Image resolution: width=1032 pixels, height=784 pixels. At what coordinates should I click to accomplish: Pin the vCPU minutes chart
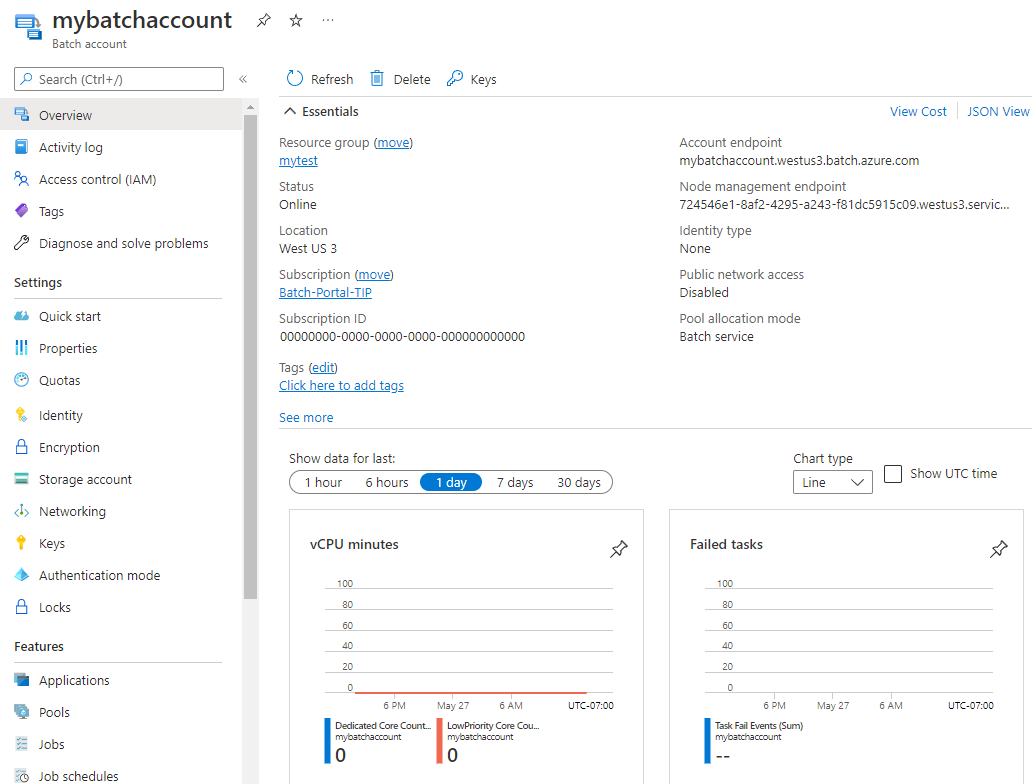(618, 549)
